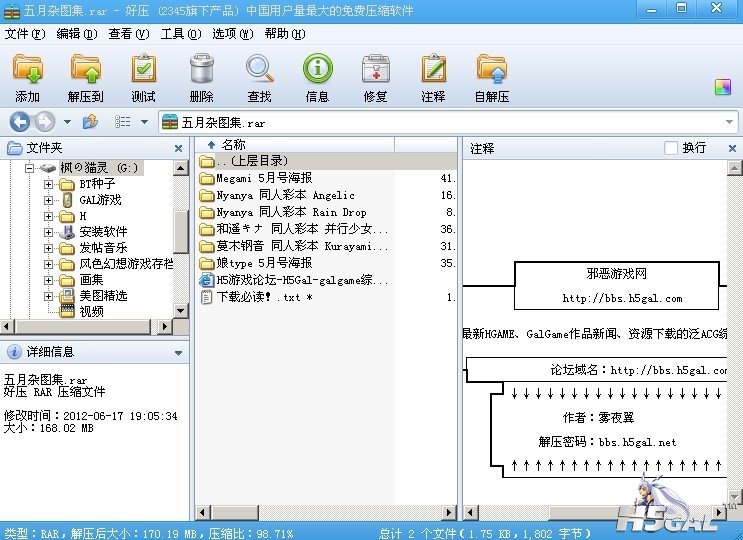Open the view mode dropdown arrow

click(144, 122)
